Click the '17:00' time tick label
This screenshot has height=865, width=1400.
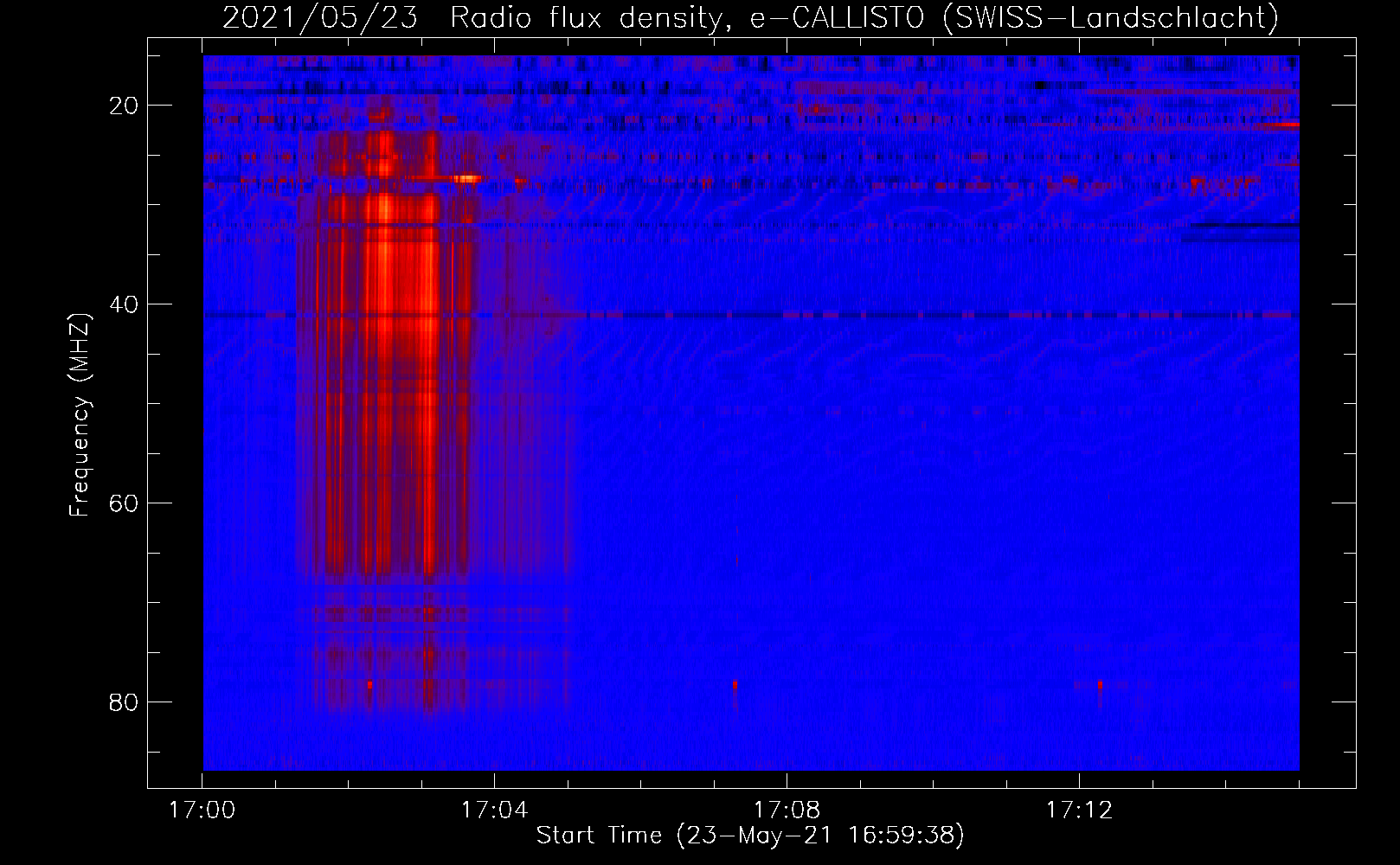click(x=202, y=811)
